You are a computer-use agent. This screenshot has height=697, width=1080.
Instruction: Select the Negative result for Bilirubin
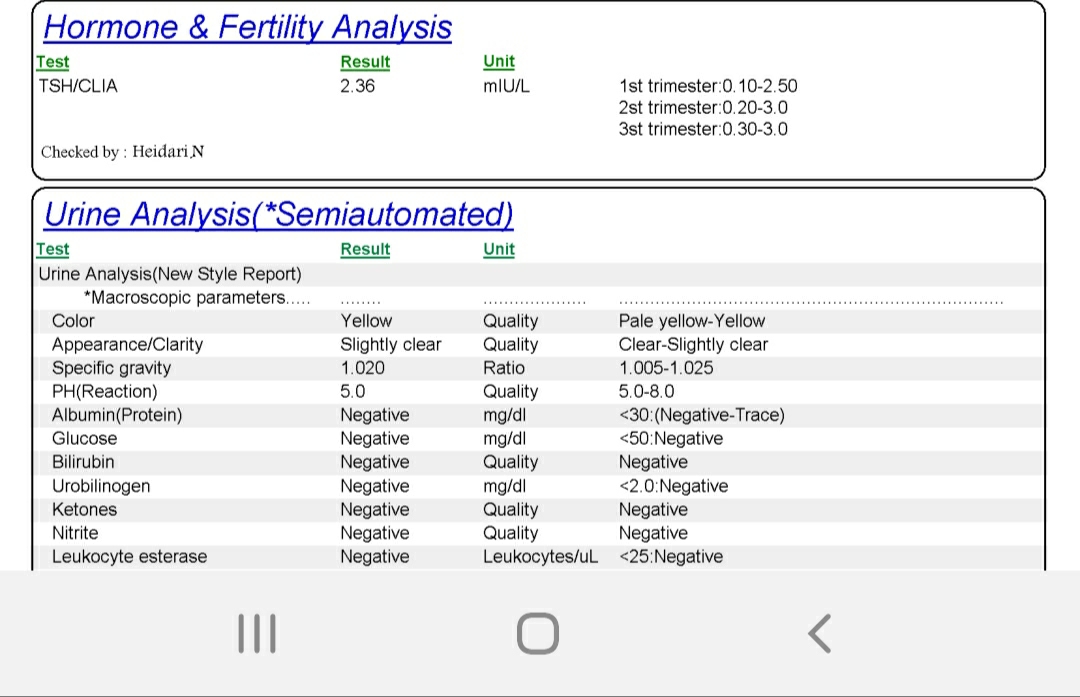pyautogui.click(x=375, y=462)
